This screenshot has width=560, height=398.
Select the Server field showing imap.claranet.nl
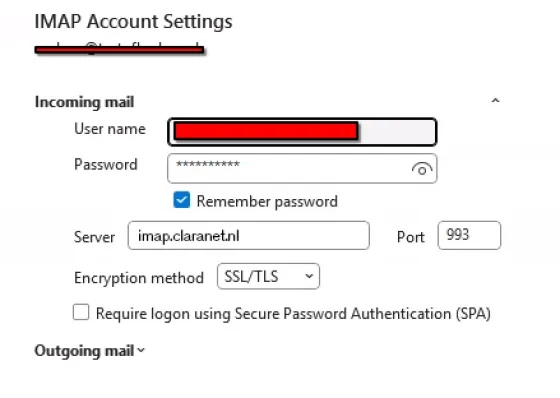[249, 235]
